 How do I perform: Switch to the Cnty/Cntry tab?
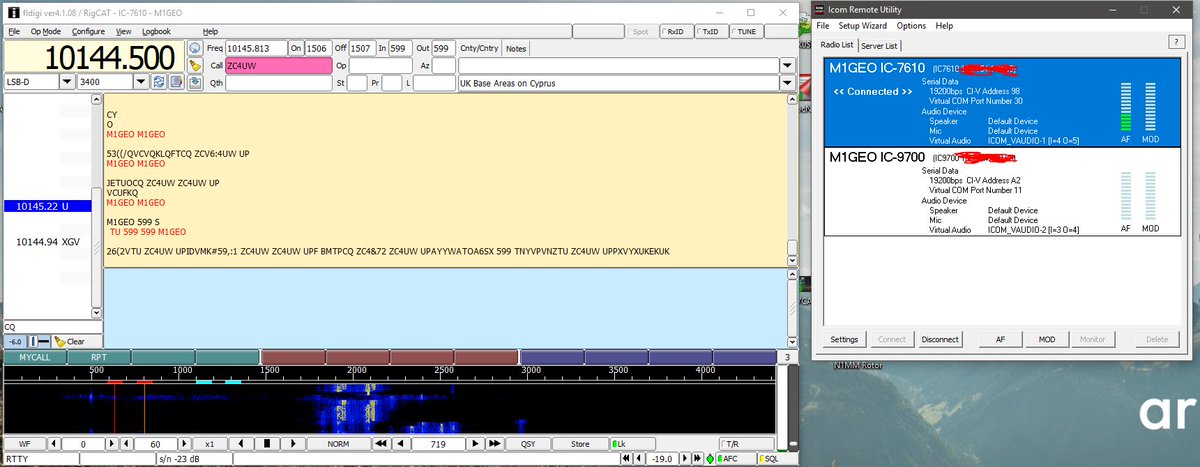pyautogui.click(x=479, y=48)
